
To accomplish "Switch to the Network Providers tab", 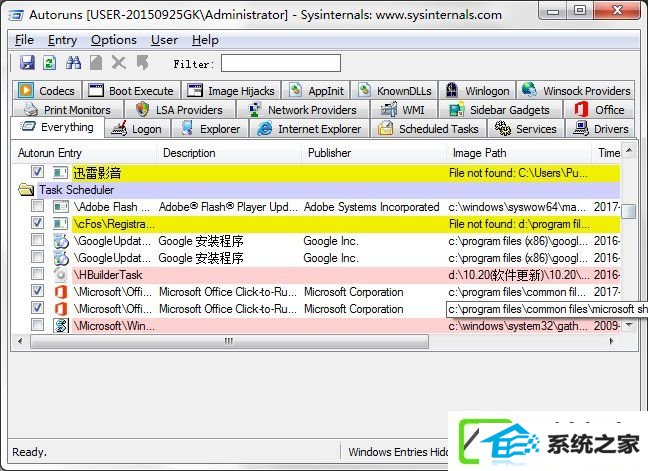I will point(303,110).
